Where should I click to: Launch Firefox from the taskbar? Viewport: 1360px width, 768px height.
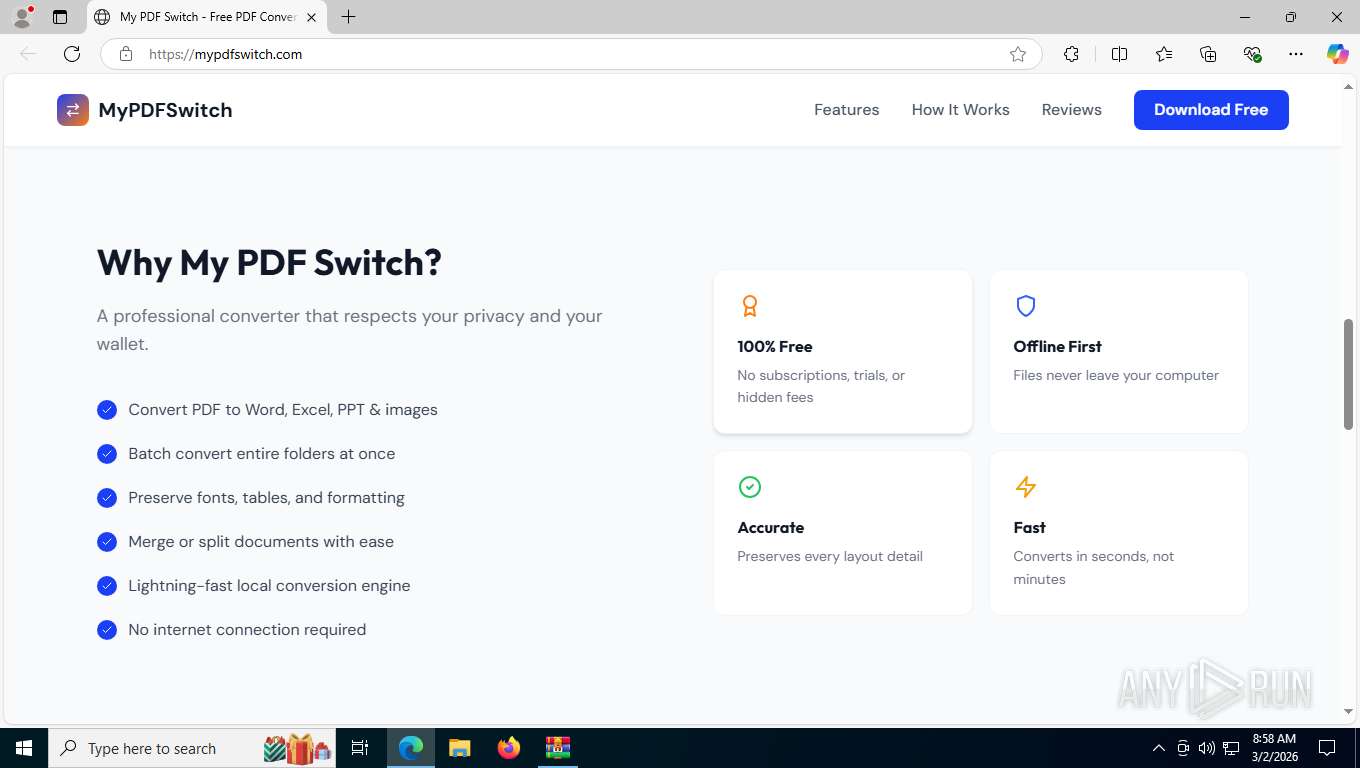(509, 748)
